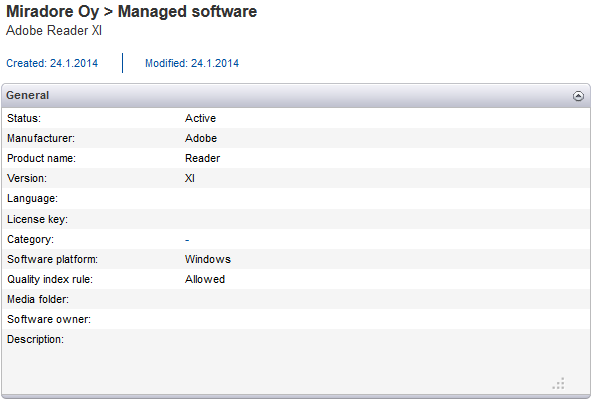The width and height of the screenshot is (593, 402).
Task: Select the Version value XI
Action: (x=190, y=178)
